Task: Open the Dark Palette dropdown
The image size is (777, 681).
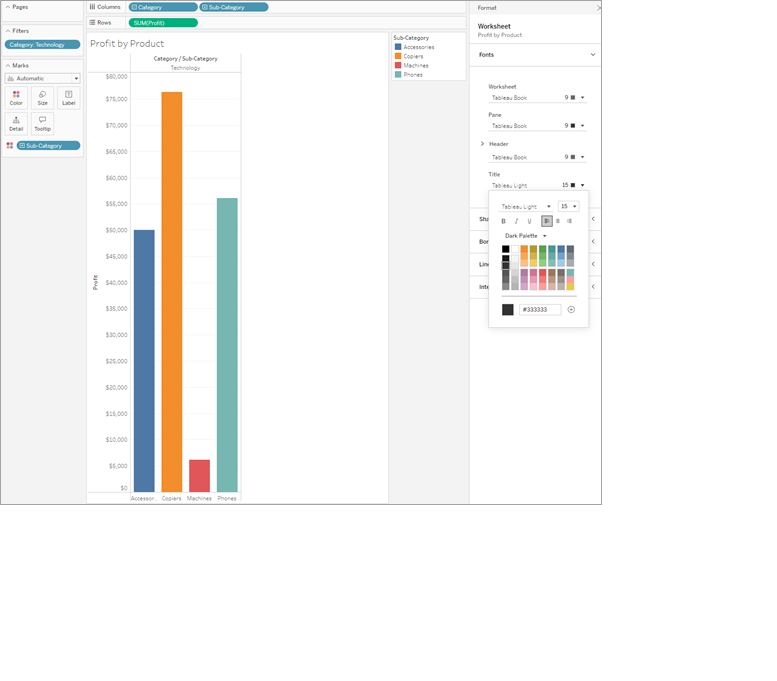Action: click(x=525, y=236)
